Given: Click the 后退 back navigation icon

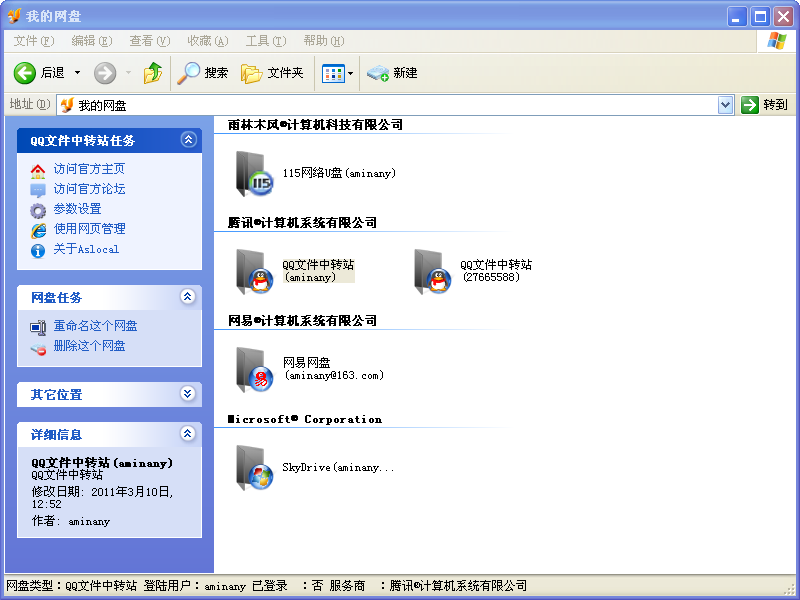Looking at the screenshot, I should tap(25, 72).
